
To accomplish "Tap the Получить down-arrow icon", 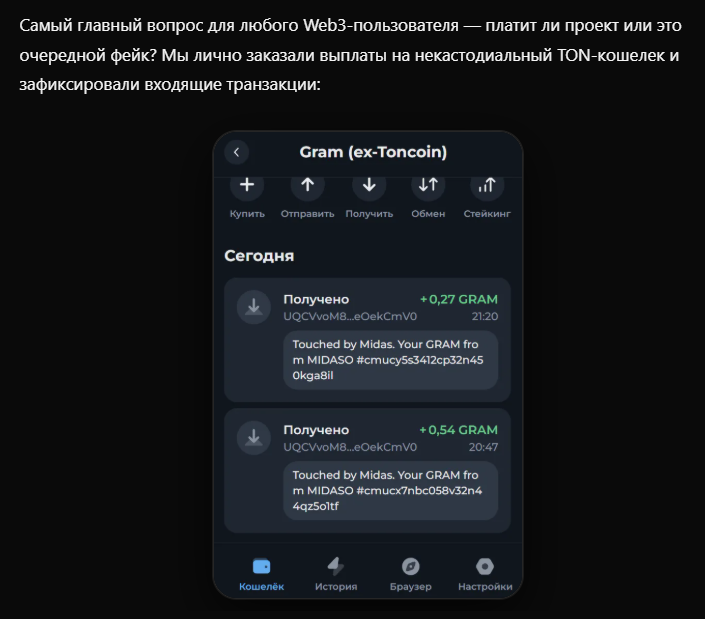I will pyautogui.click(x=369, y=185).
